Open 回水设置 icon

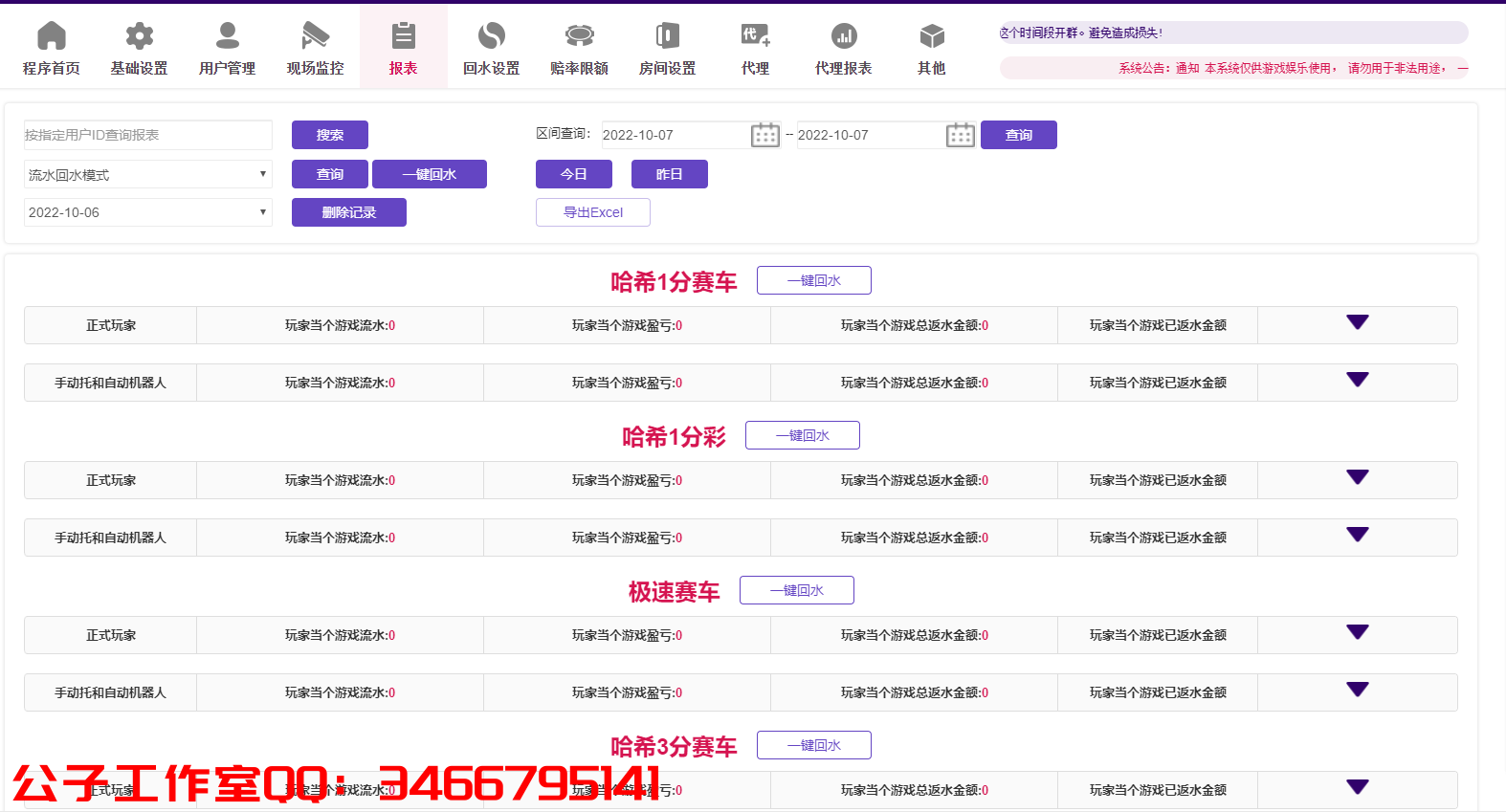(x=492, y=36)
